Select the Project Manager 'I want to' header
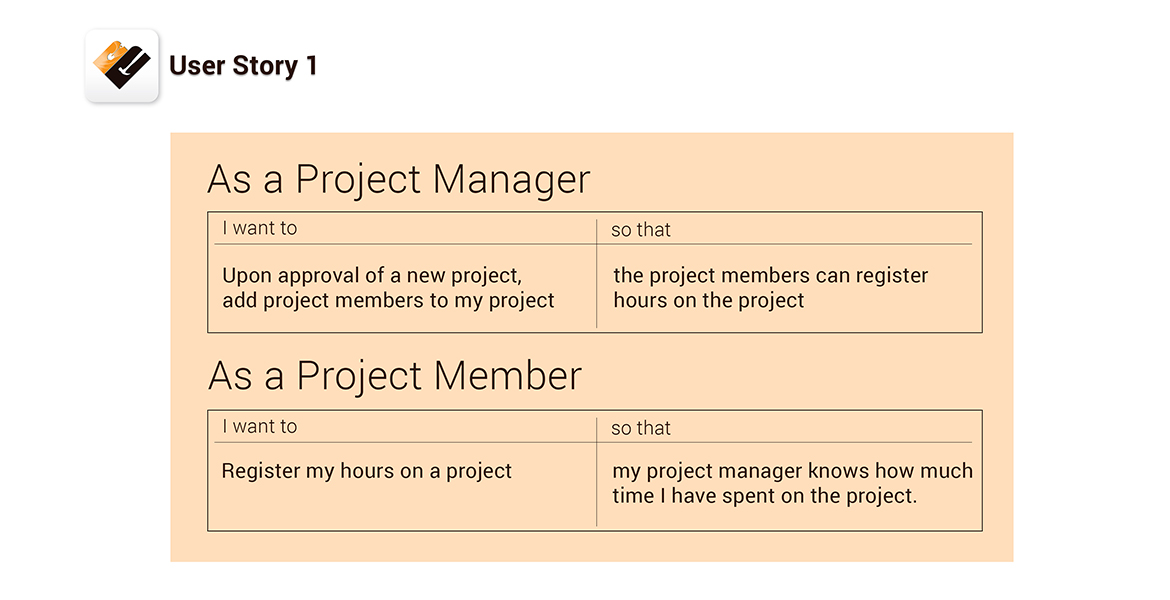Image resolution: width=1170 pixels, height=600 pixels. click(x=260, y=228)
